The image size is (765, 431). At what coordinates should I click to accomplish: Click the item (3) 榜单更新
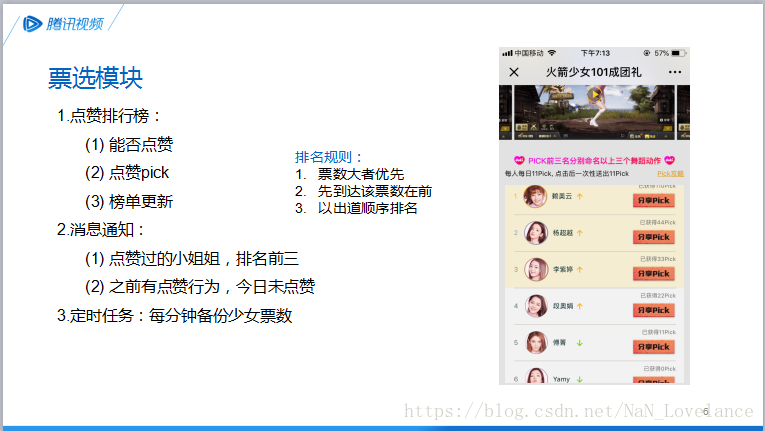click(129, 202)
